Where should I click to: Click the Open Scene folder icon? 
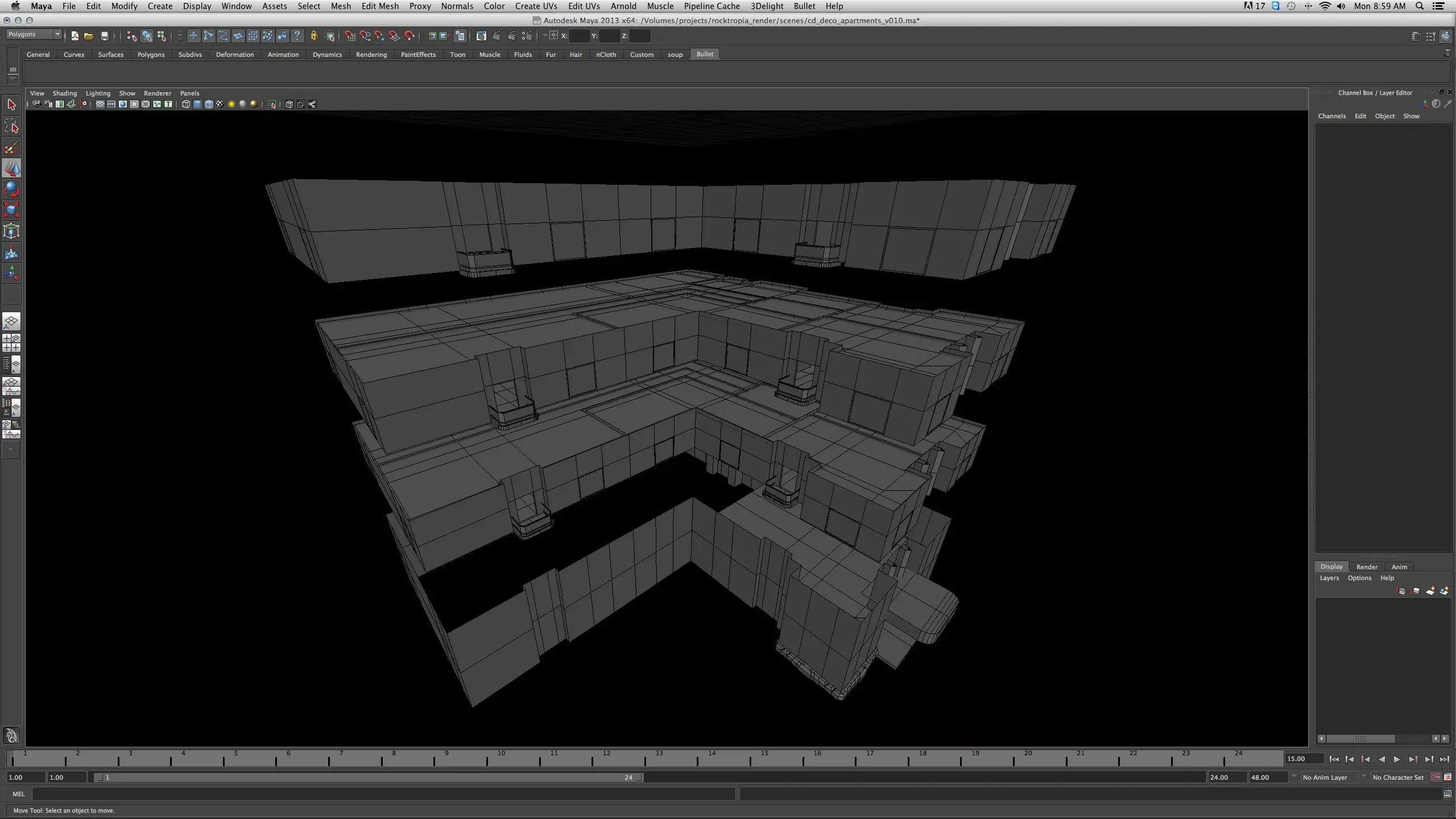click(89, 36)
